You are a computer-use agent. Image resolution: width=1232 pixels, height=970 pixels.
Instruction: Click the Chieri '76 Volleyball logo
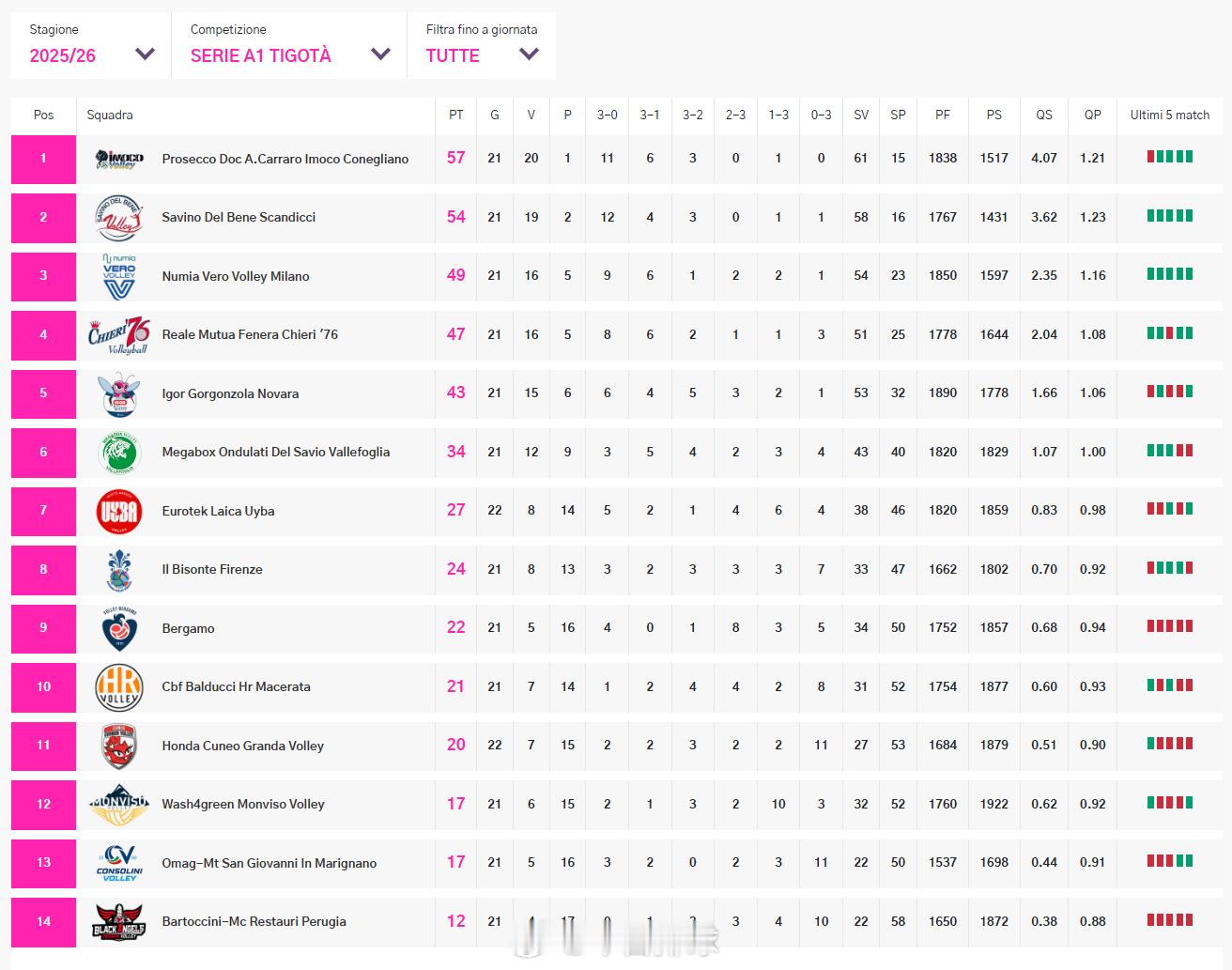tap(119, 334)
